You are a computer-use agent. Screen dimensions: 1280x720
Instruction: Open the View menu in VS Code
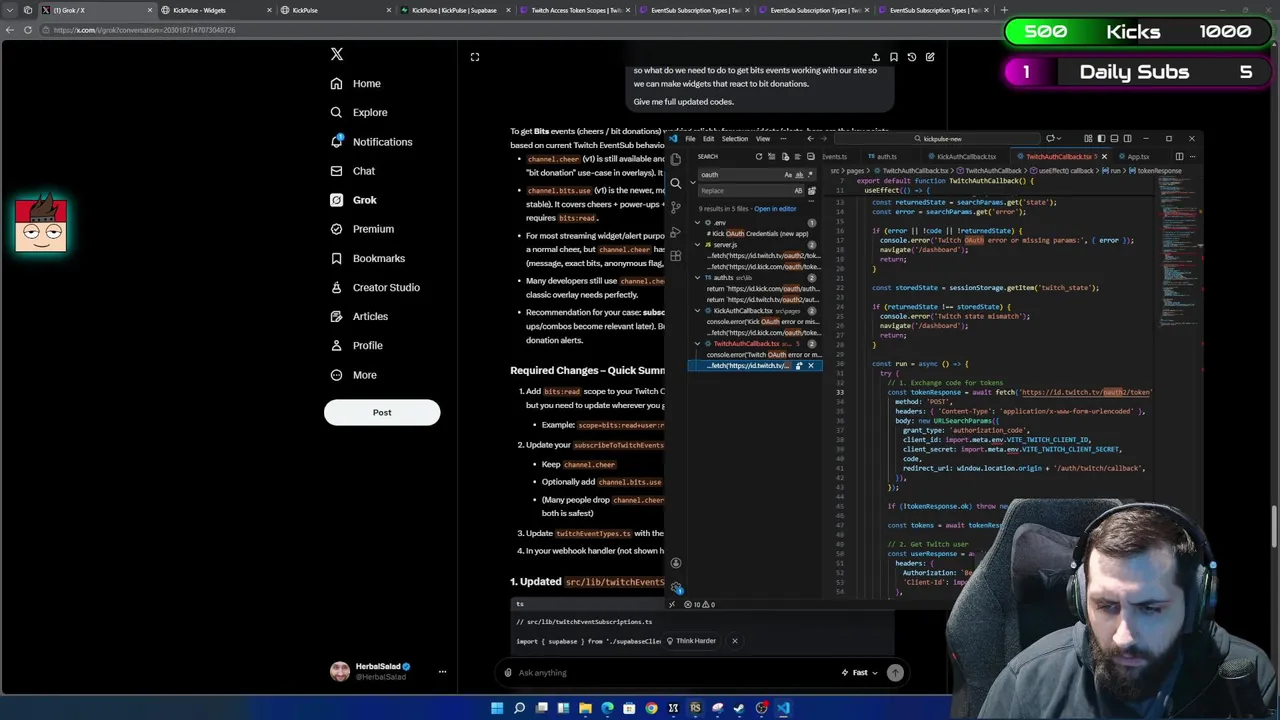tap(763, 138)
